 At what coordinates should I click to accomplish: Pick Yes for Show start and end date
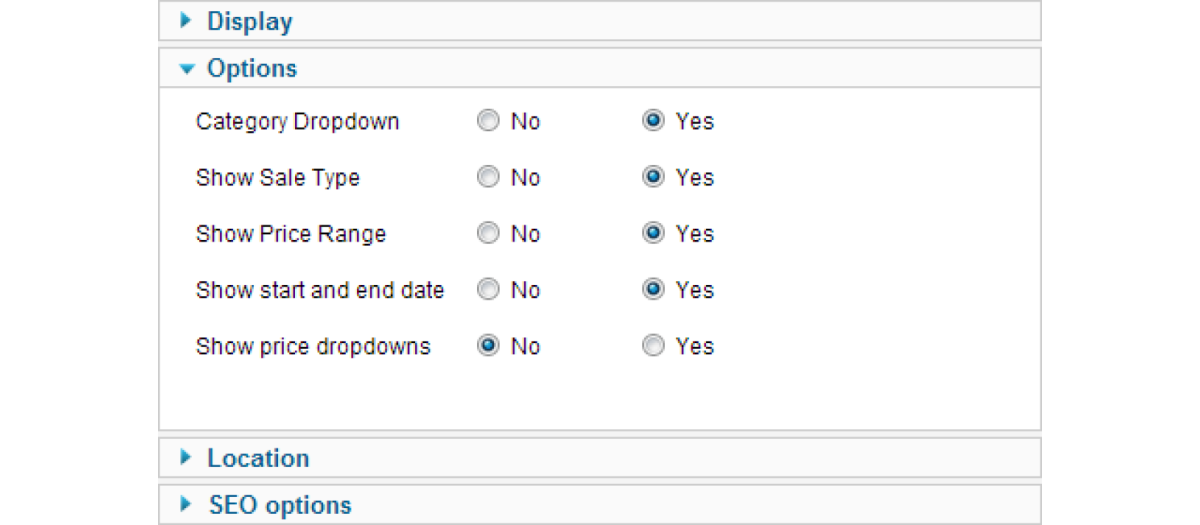[x=654, y=290]
